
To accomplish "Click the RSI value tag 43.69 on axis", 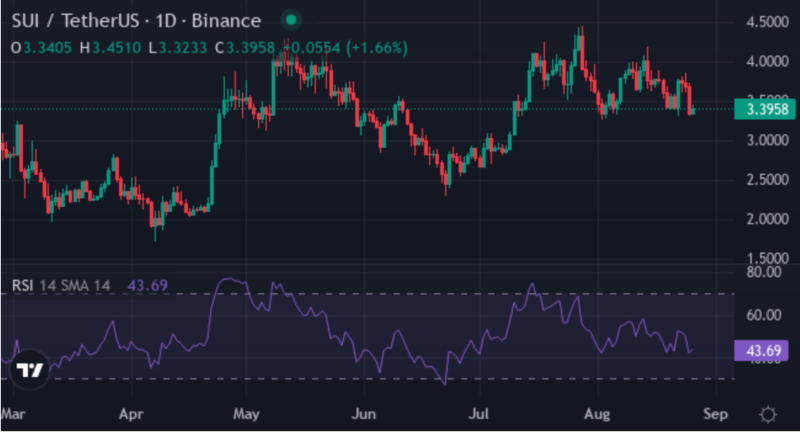I will 761,351.
